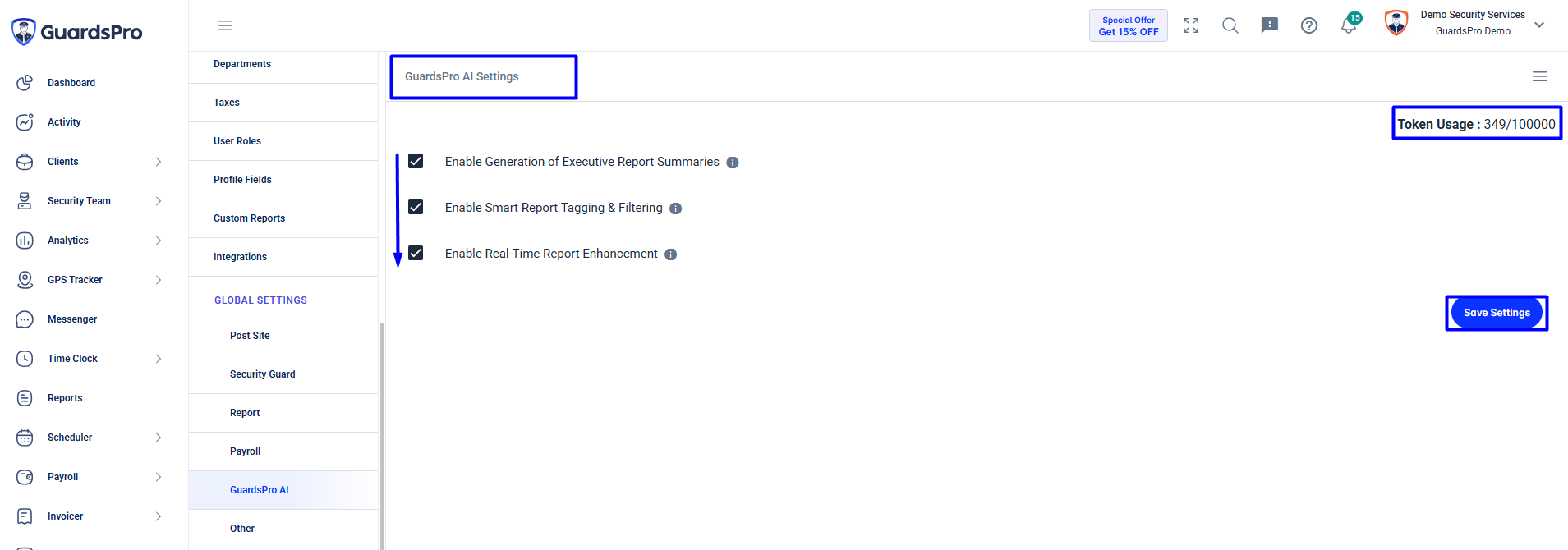This screenshot has height=550, width=1568.
Task: Expand the Invoicer submenu chevron
Action: click(x=159, y=516)
